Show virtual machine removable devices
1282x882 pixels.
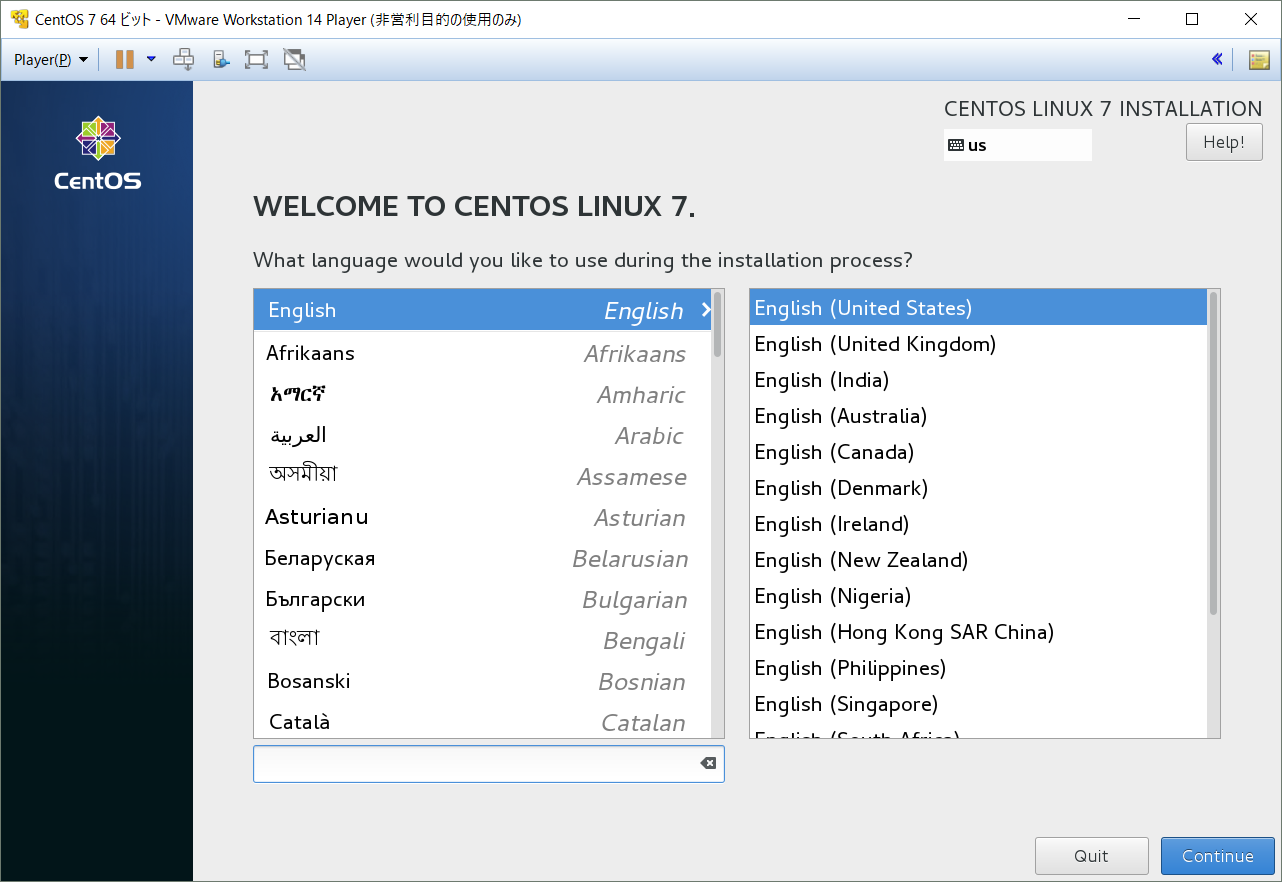[x=220, y=59]
